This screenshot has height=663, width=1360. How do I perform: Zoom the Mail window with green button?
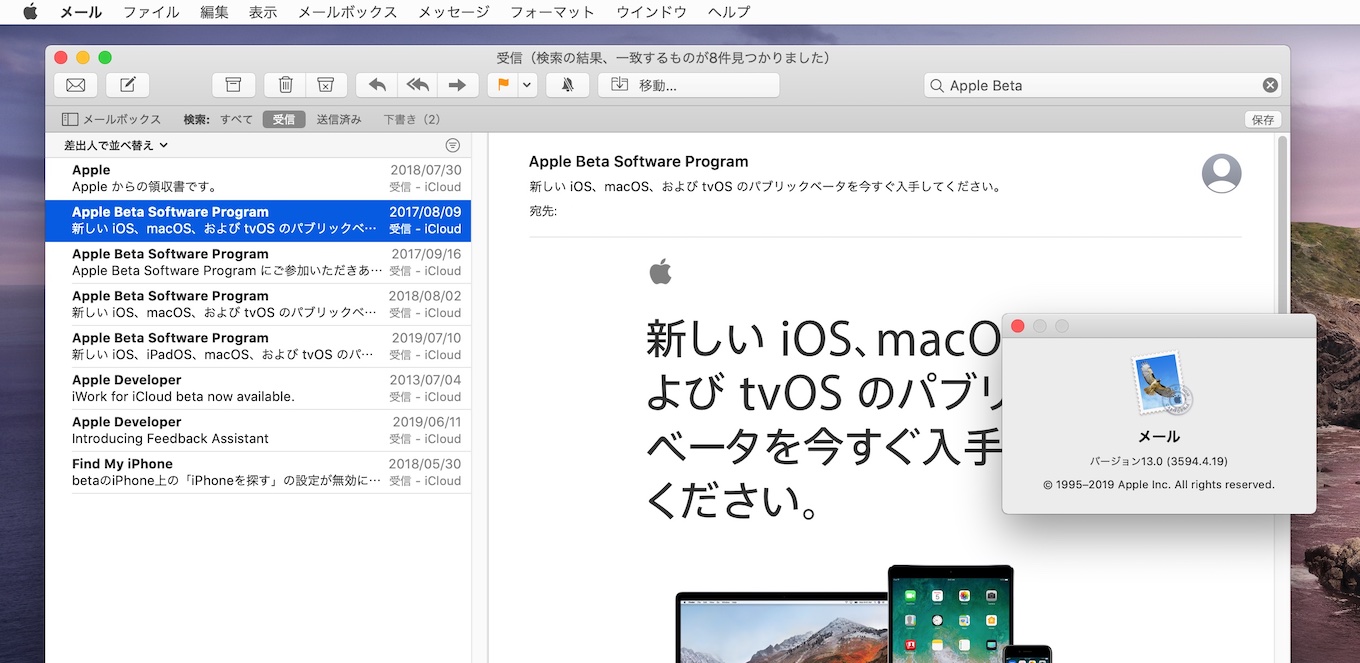point(105,58)
